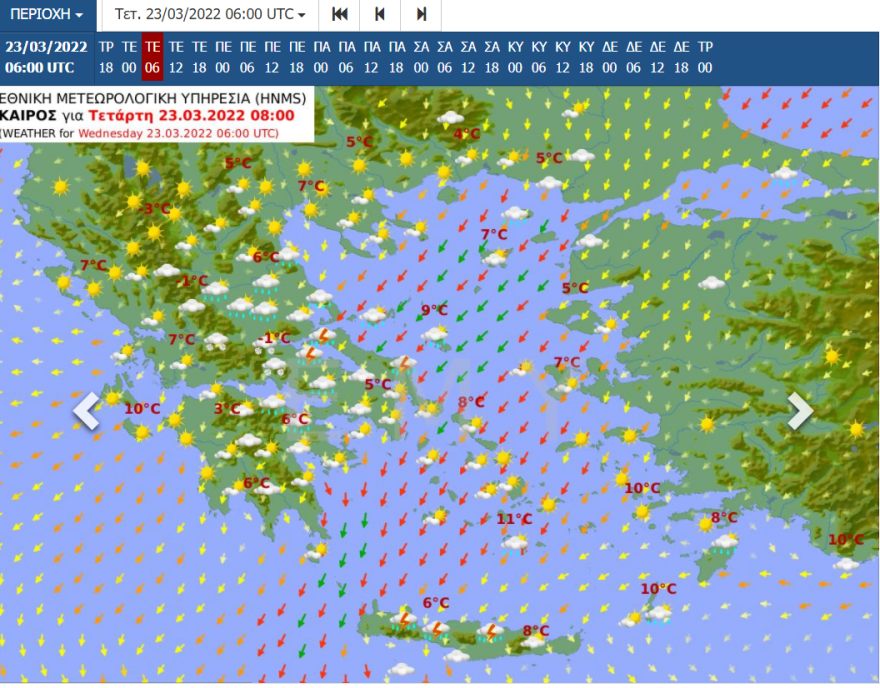Pick the ΔΕ 00 forecast time
The height and width of the screenshot is (688, 880).
610,57
